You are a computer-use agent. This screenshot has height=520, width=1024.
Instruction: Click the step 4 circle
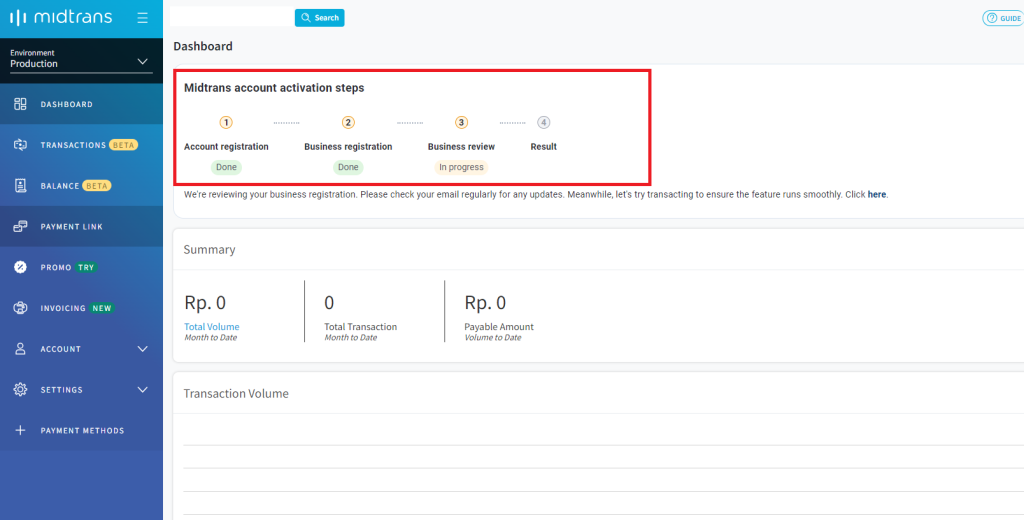(x=543, y=122)
